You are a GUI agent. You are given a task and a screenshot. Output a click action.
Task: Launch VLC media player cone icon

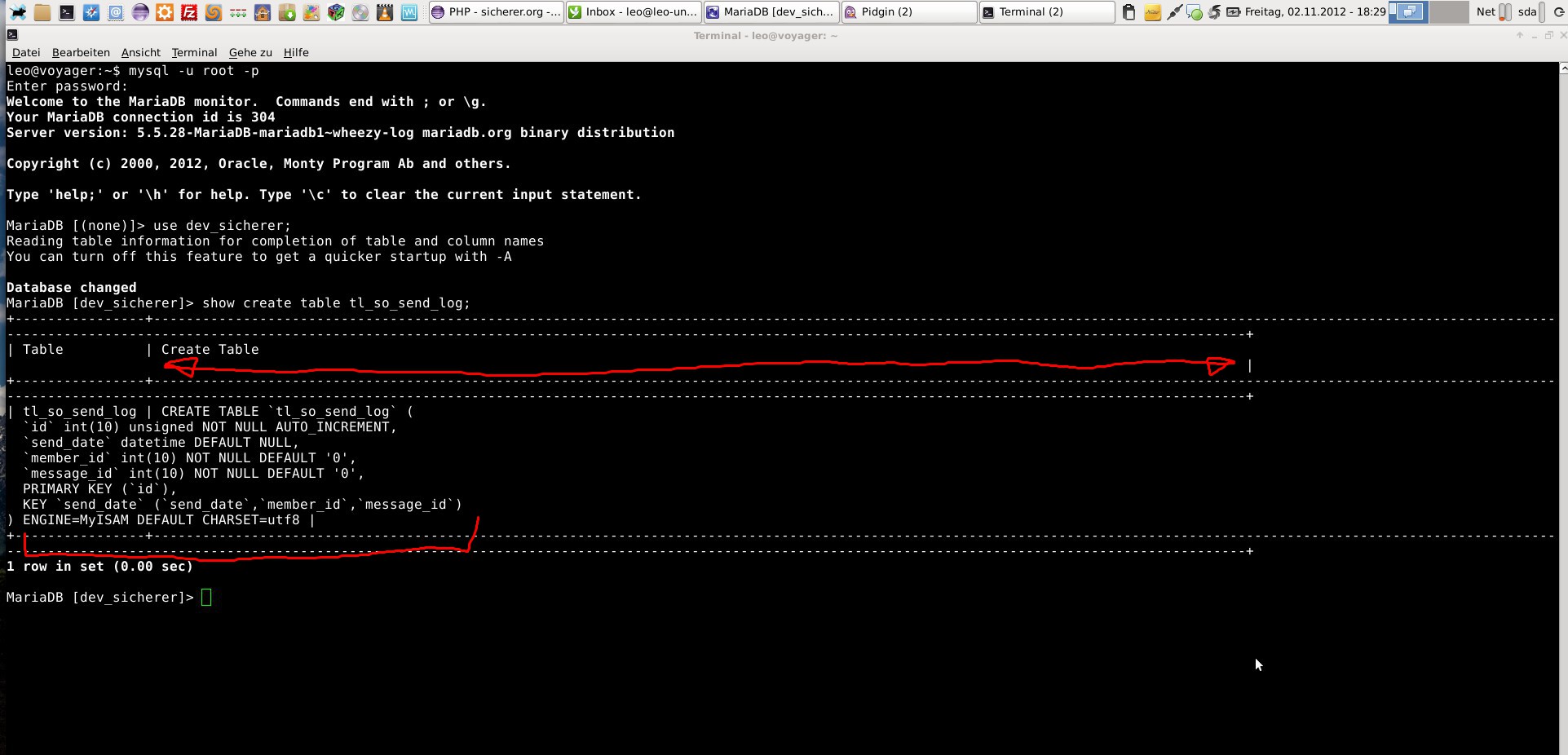click(385, 12)
